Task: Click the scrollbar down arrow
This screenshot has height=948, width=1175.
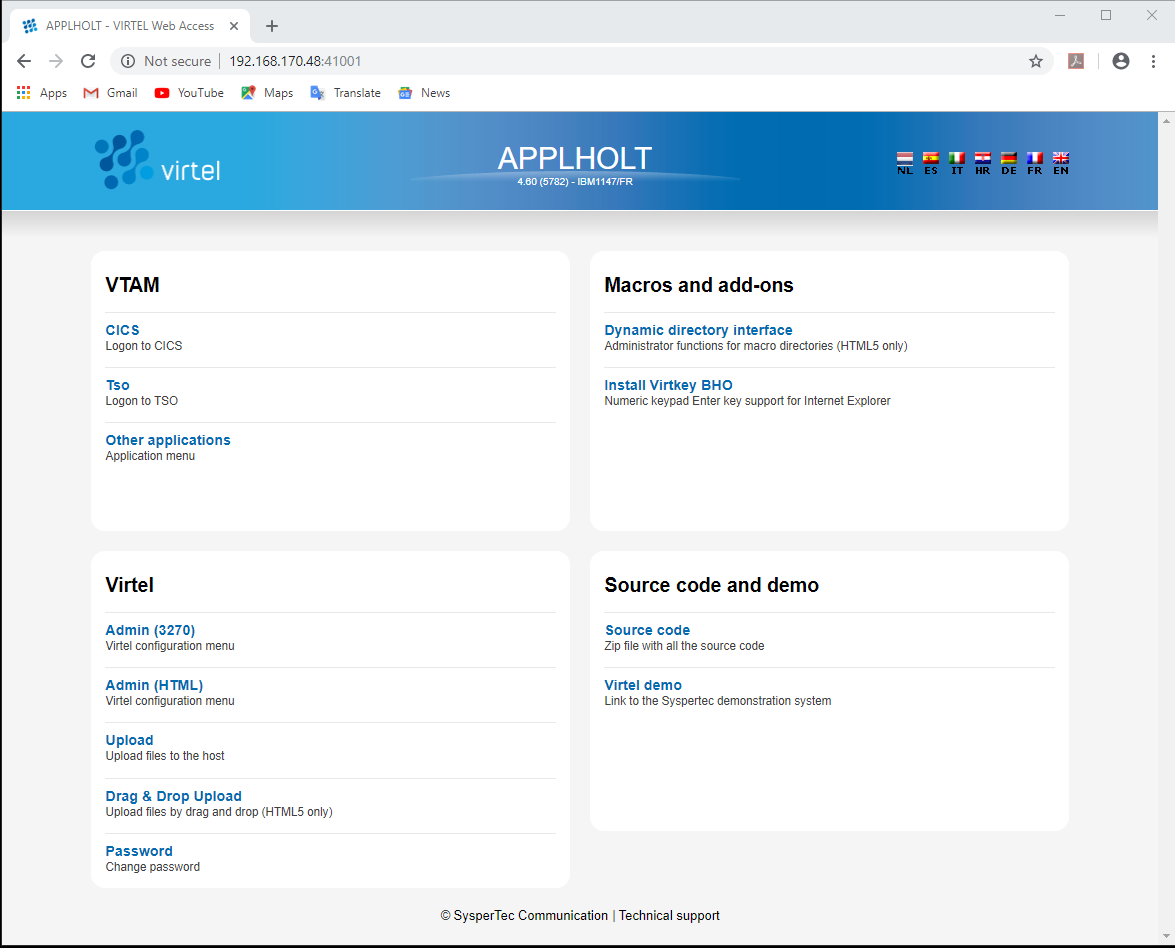Action: (1166, 935)
